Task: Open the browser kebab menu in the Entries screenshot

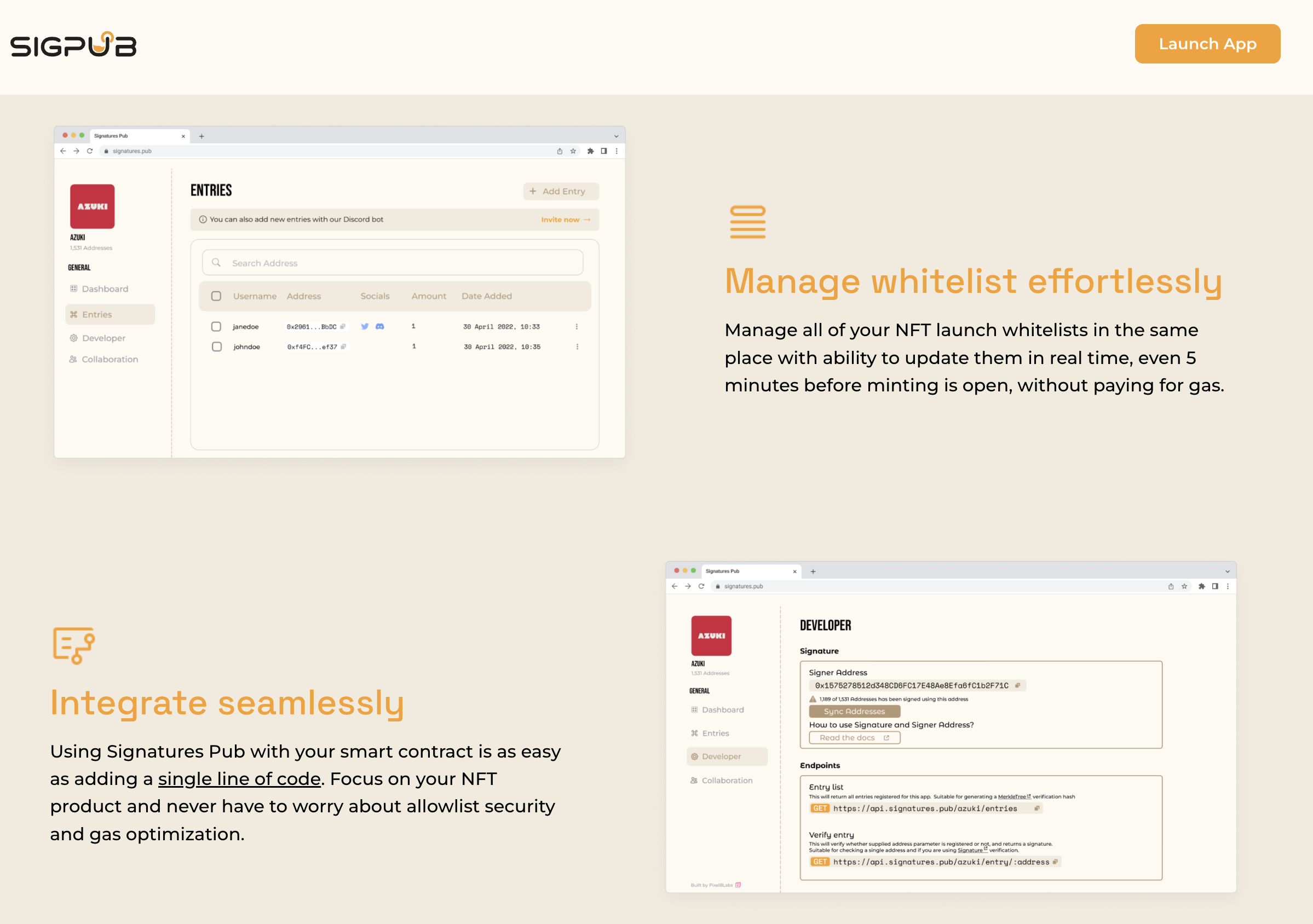Action: [x=617, y=151]
